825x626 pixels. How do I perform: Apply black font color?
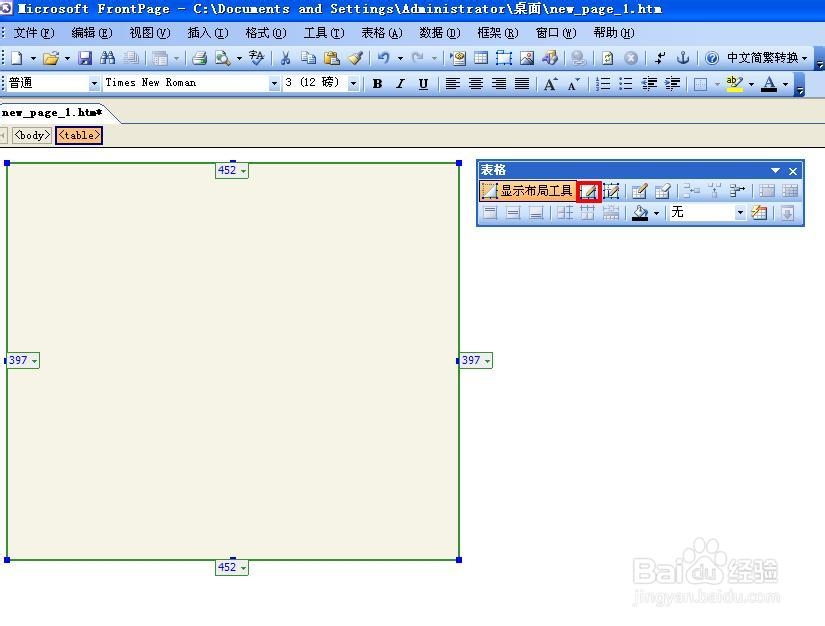[x=769, y=84]
